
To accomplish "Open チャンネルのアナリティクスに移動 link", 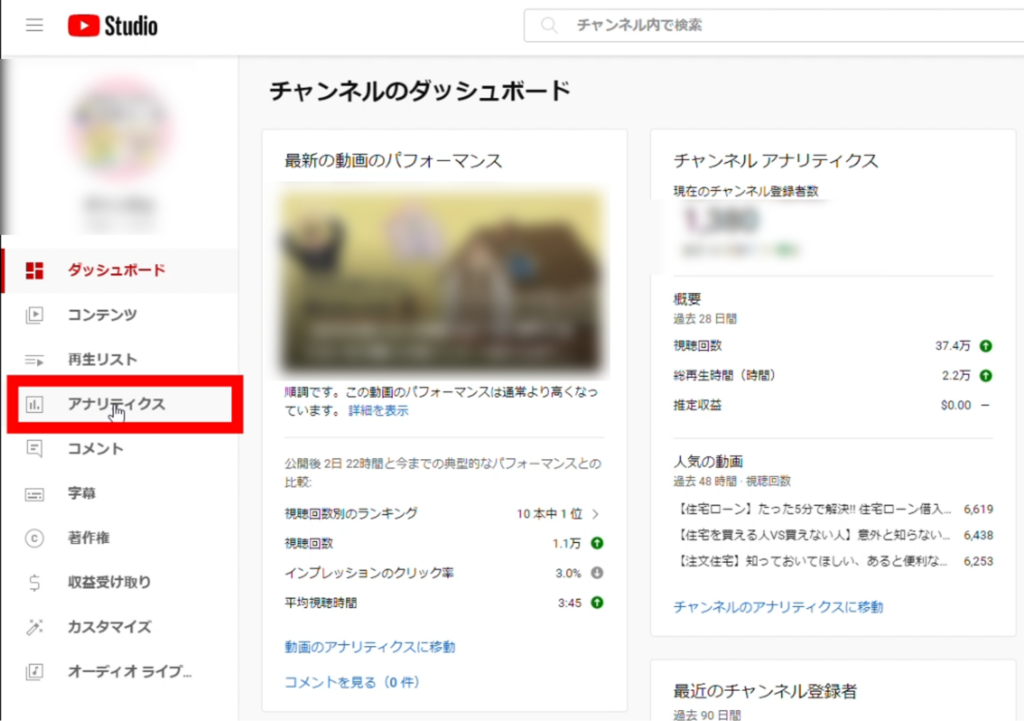I will (x=778, y=607).
